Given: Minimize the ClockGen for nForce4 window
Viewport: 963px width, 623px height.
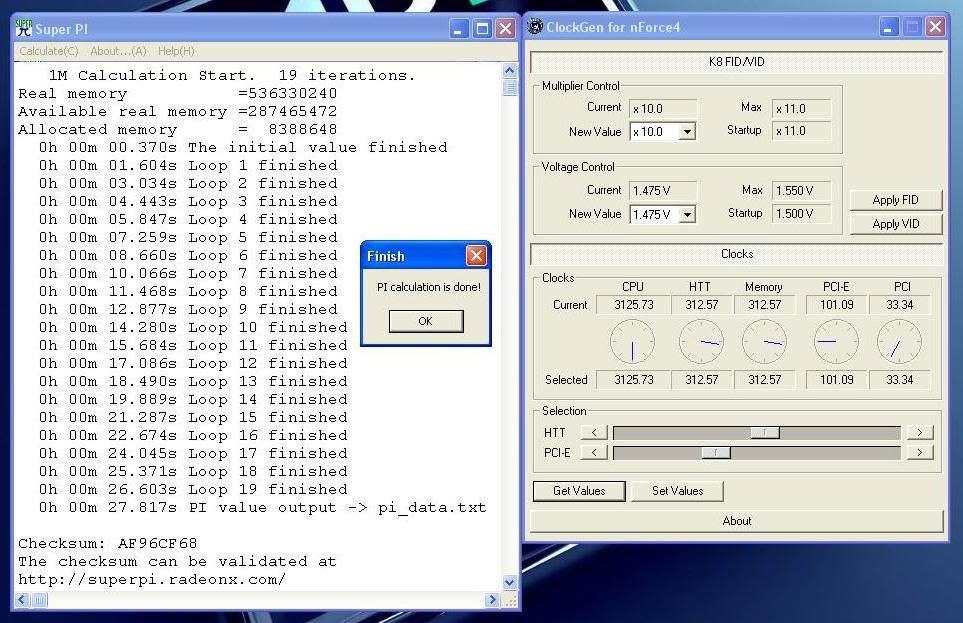Looking at the screenshot, I should (x=888, y=27).
